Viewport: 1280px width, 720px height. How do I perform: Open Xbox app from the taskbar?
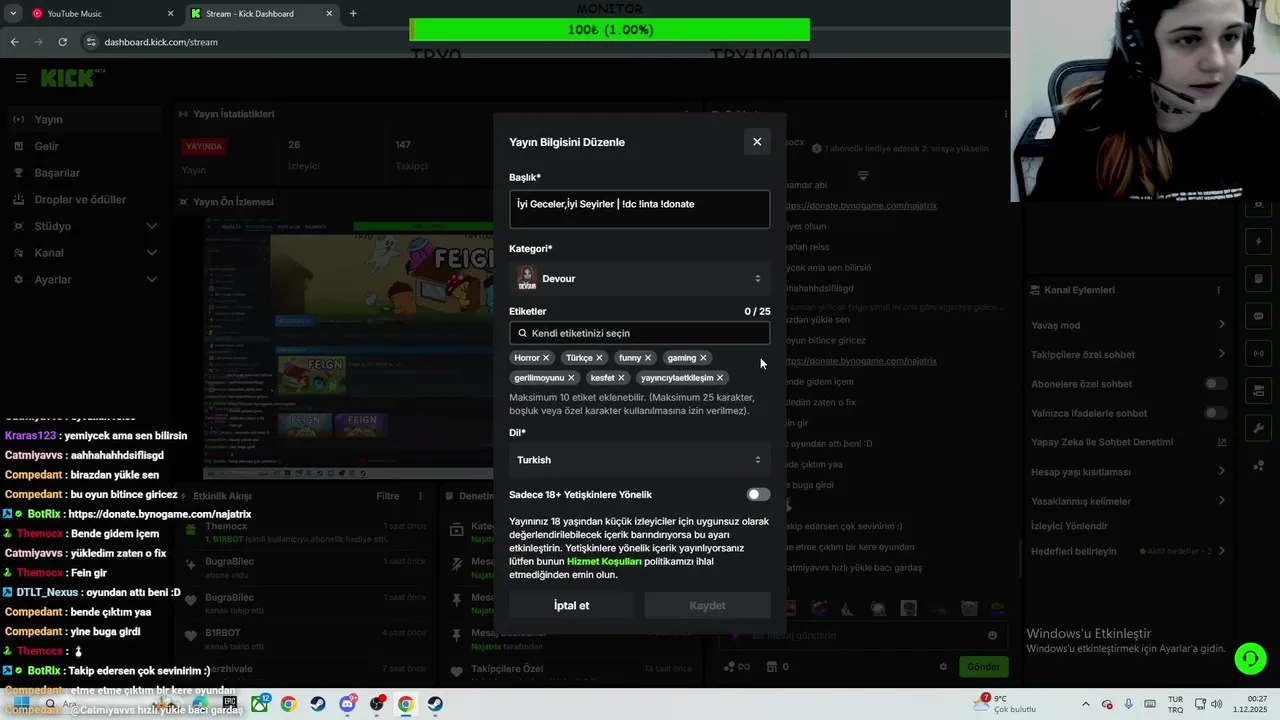tap(260, 704)
